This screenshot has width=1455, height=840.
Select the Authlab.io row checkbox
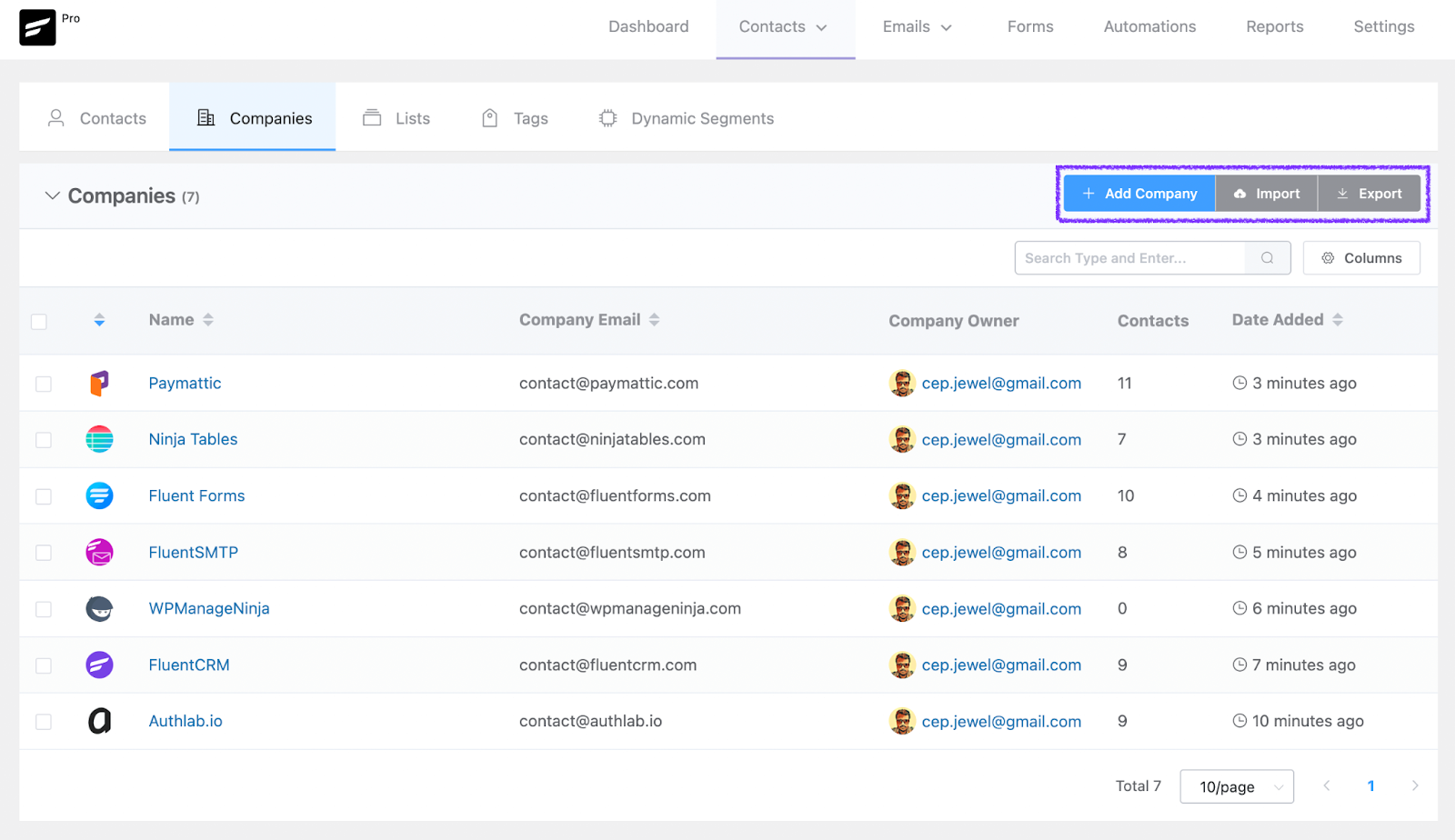44,723
